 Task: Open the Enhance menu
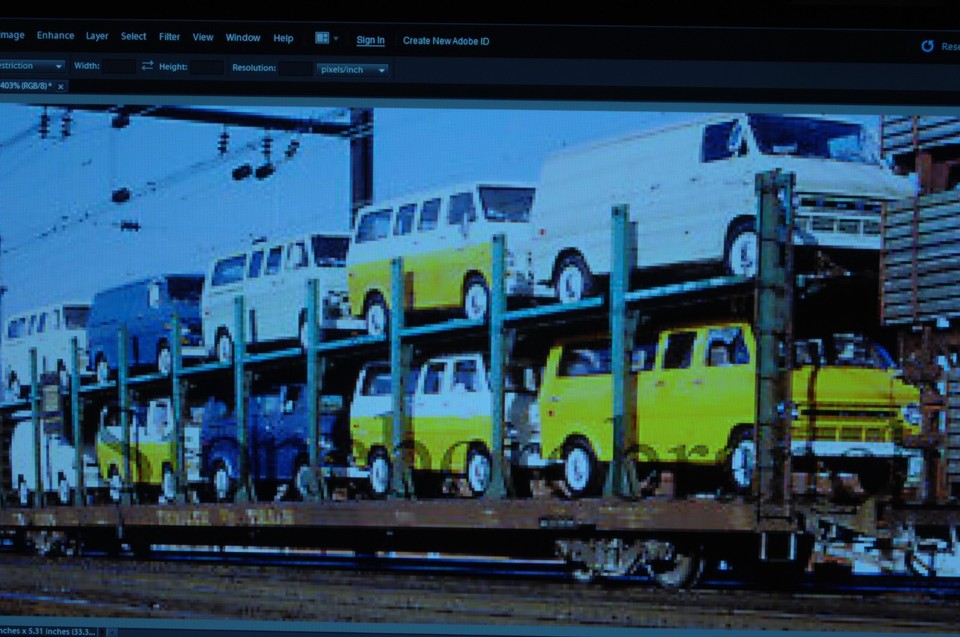pos(55,35)
